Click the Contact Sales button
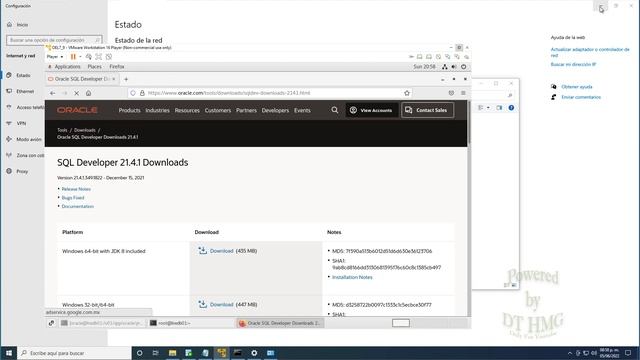This screenshot has height=360, width=640. tap(427, 110)
